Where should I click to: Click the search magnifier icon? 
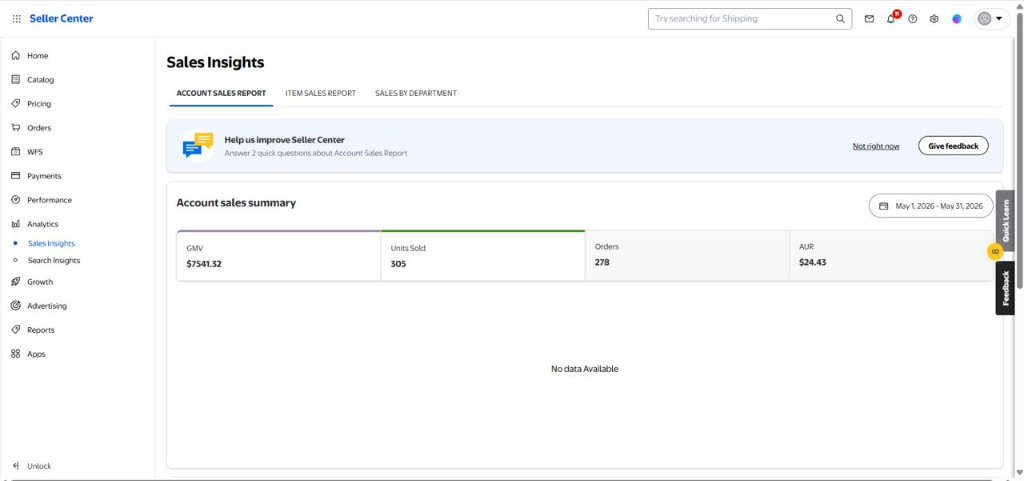click(x=840, y=19)
